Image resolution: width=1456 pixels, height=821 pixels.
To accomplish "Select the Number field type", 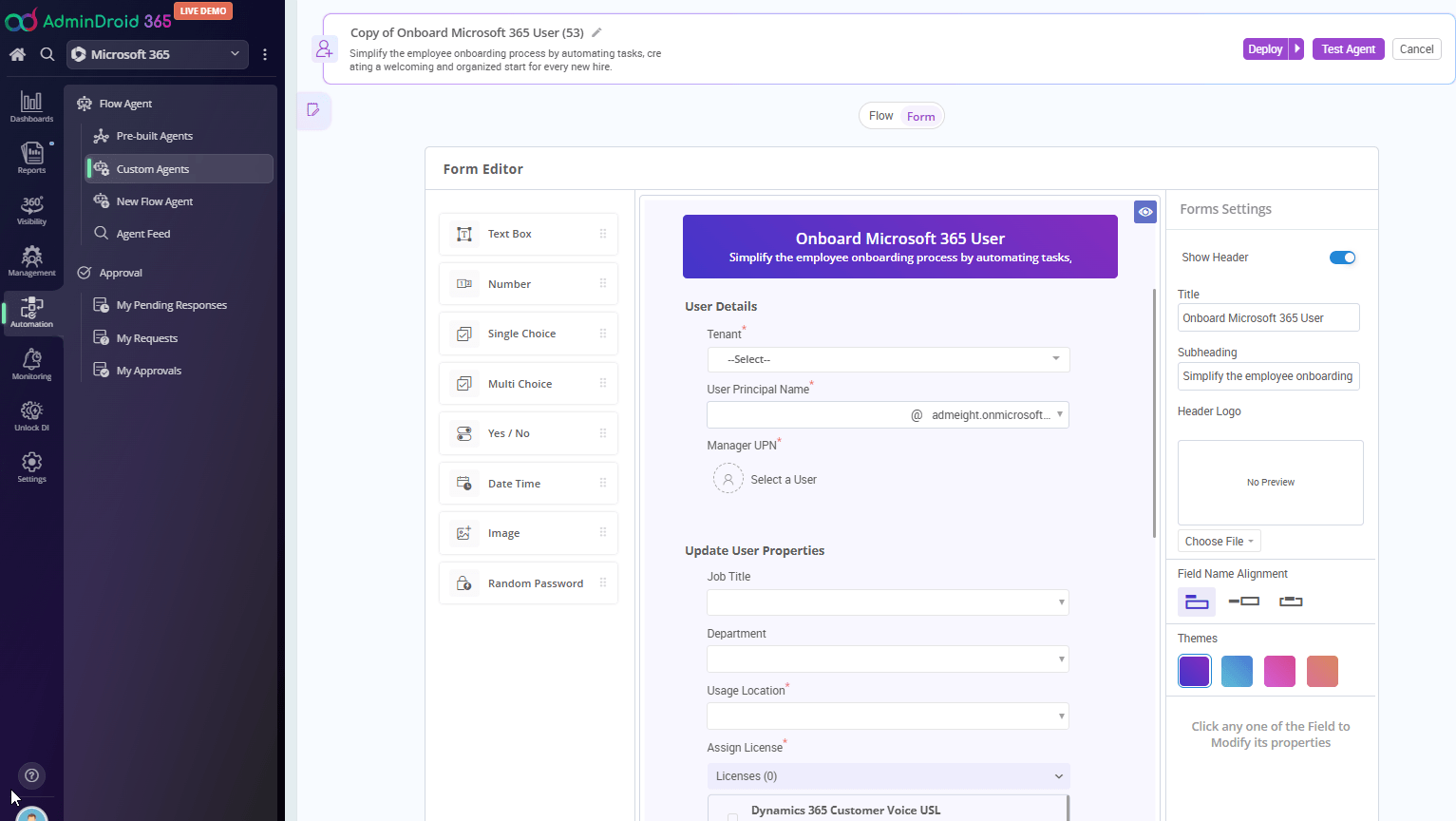I will point(528,284).
